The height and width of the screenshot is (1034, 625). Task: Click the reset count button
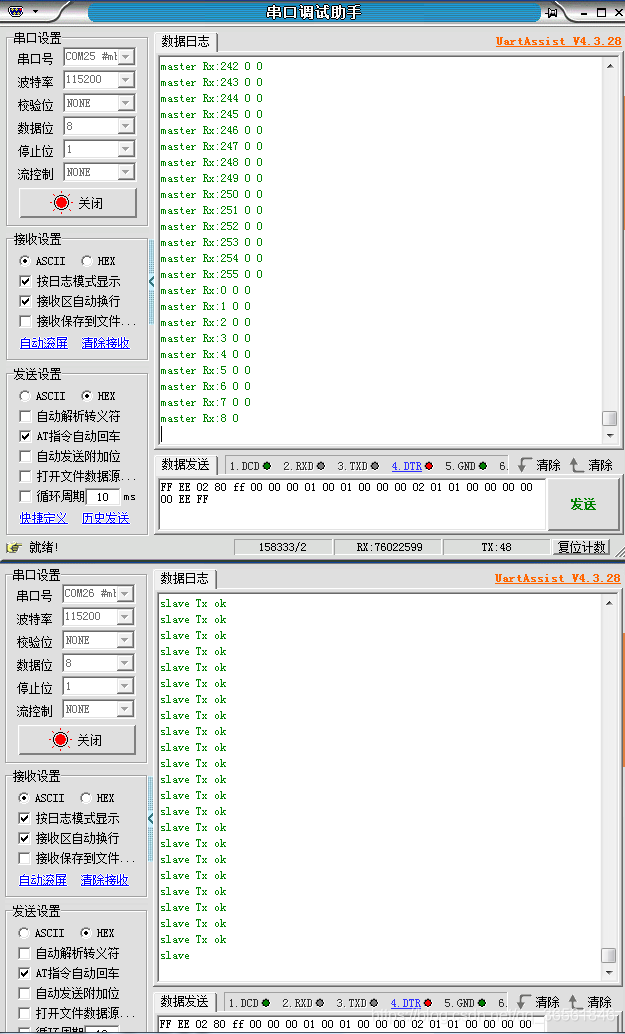(x=581, y=547)
